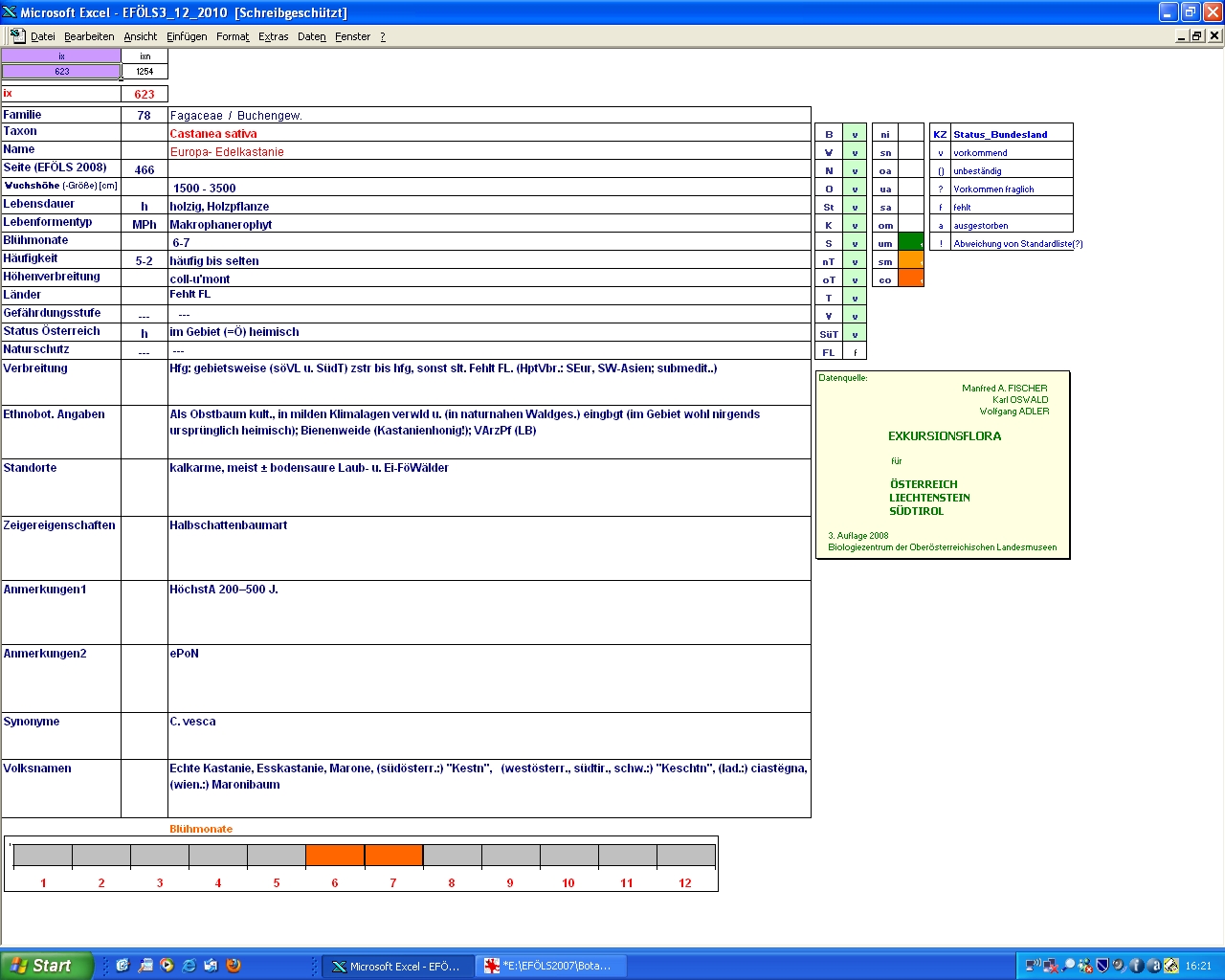Click the 'EXKURSIONSFLORA' title in Datenquelle box
This screenshot has height=980, width=1225.
point(945,435)
